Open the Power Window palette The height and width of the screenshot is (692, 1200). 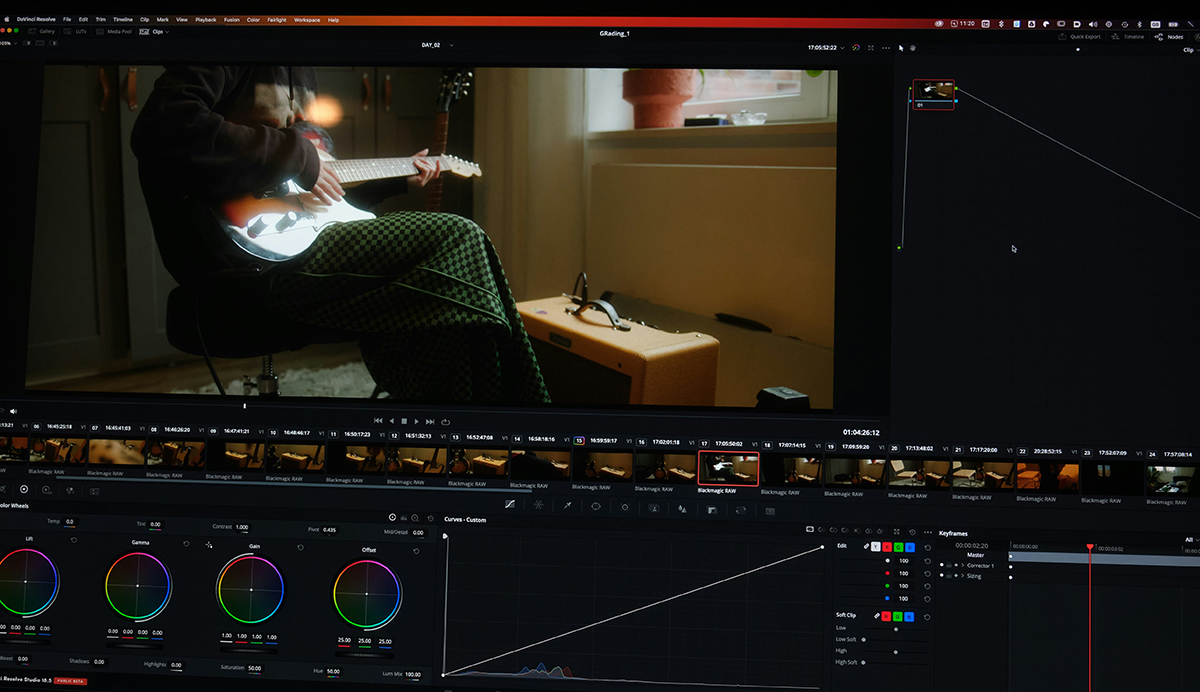pyautogui.click(x=596, y=508)
